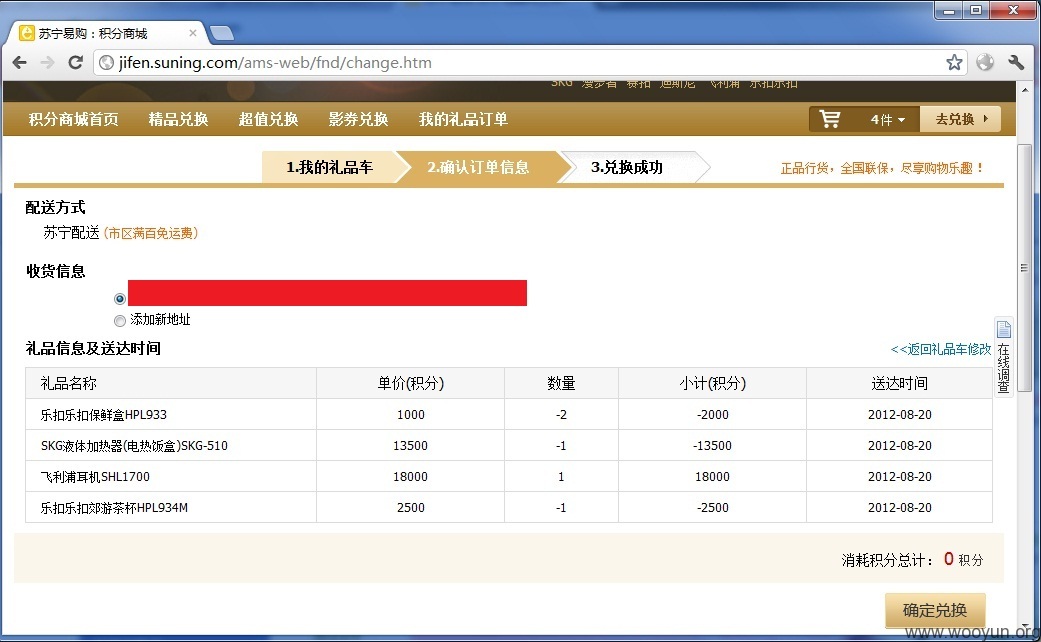Click gift name SKG液体加热器(电热饭盒)SKG-510
This screenshot has height=642, width=1041.
coord(134,446)
